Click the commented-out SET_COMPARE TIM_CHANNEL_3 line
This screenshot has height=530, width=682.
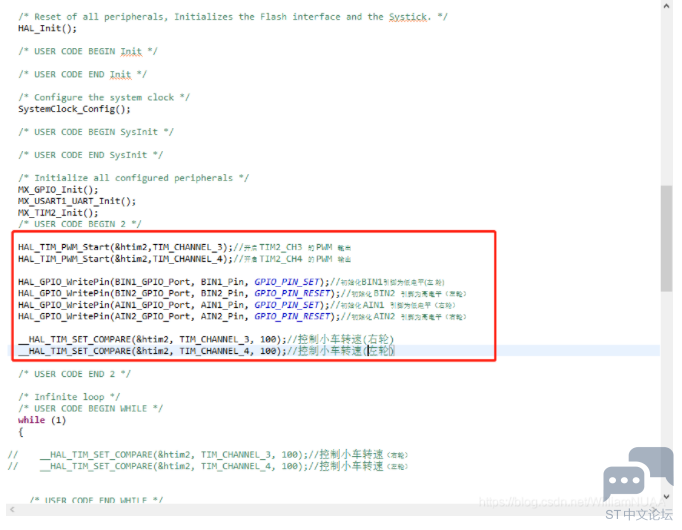click(208, 454)
